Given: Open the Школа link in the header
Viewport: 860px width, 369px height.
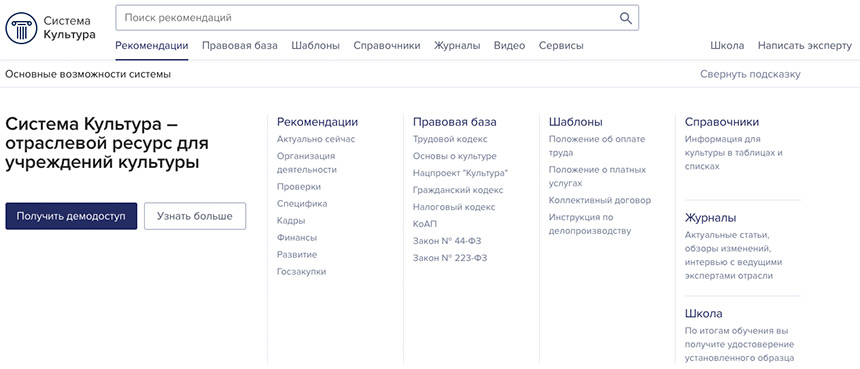Looking at the screenshot, I should pyautogui.click(x=727, y=46).
